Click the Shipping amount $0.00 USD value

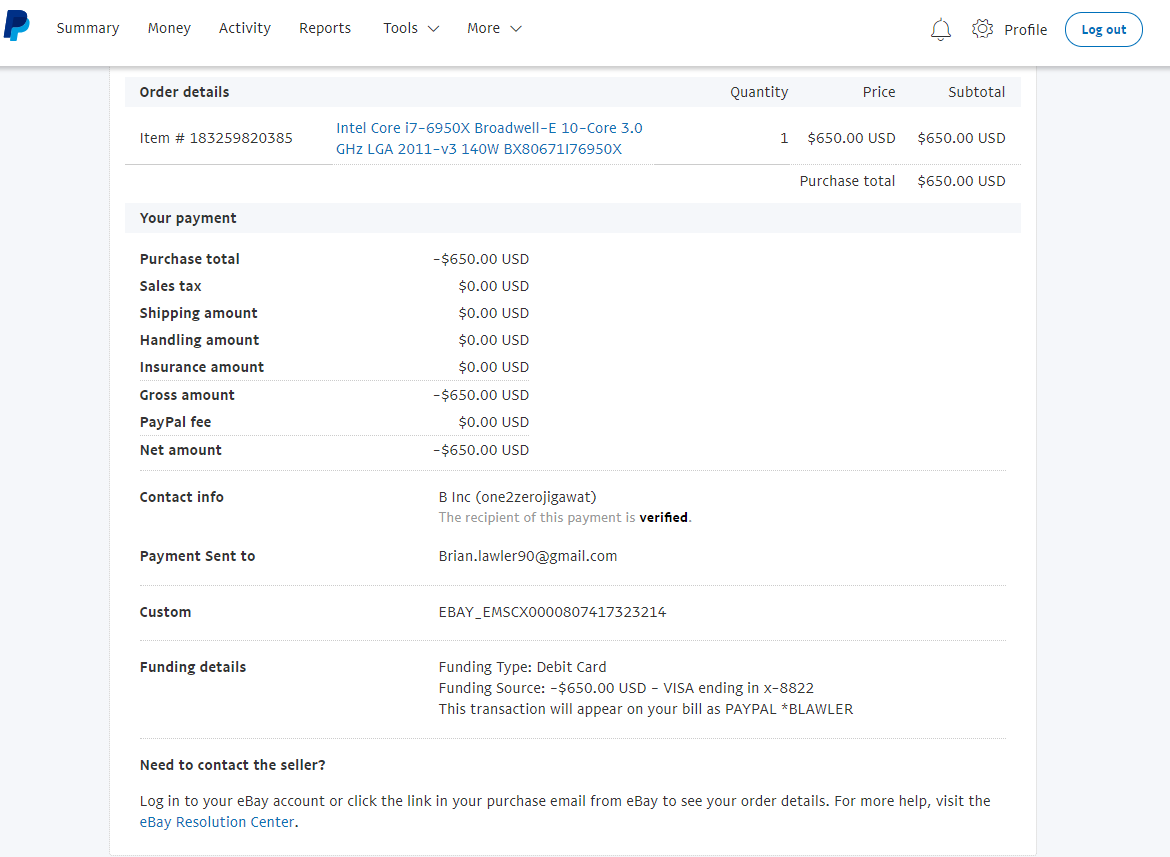[493, 313]
